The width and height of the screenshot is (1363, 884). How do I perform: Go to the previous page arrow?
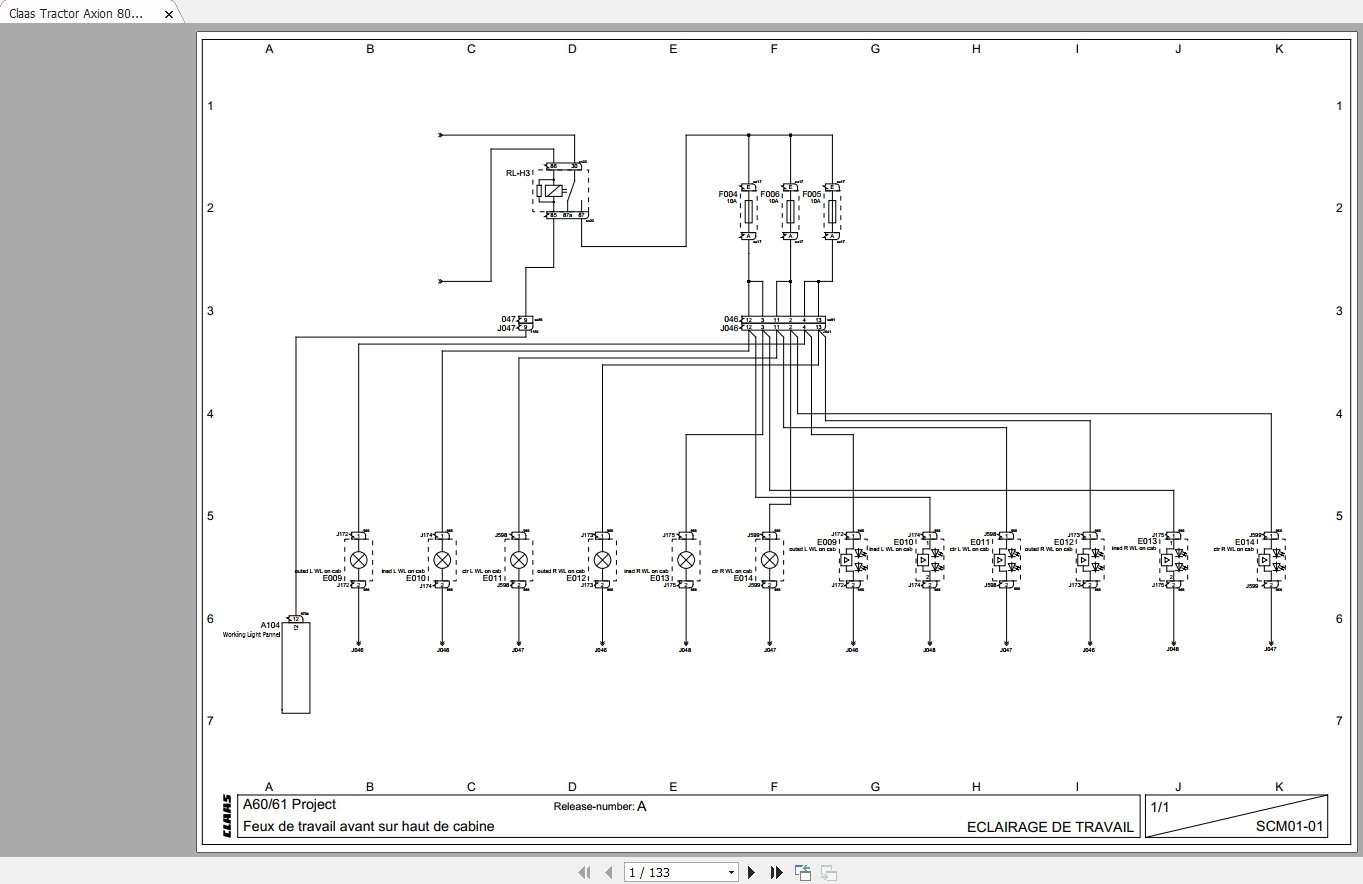(608, 873)
